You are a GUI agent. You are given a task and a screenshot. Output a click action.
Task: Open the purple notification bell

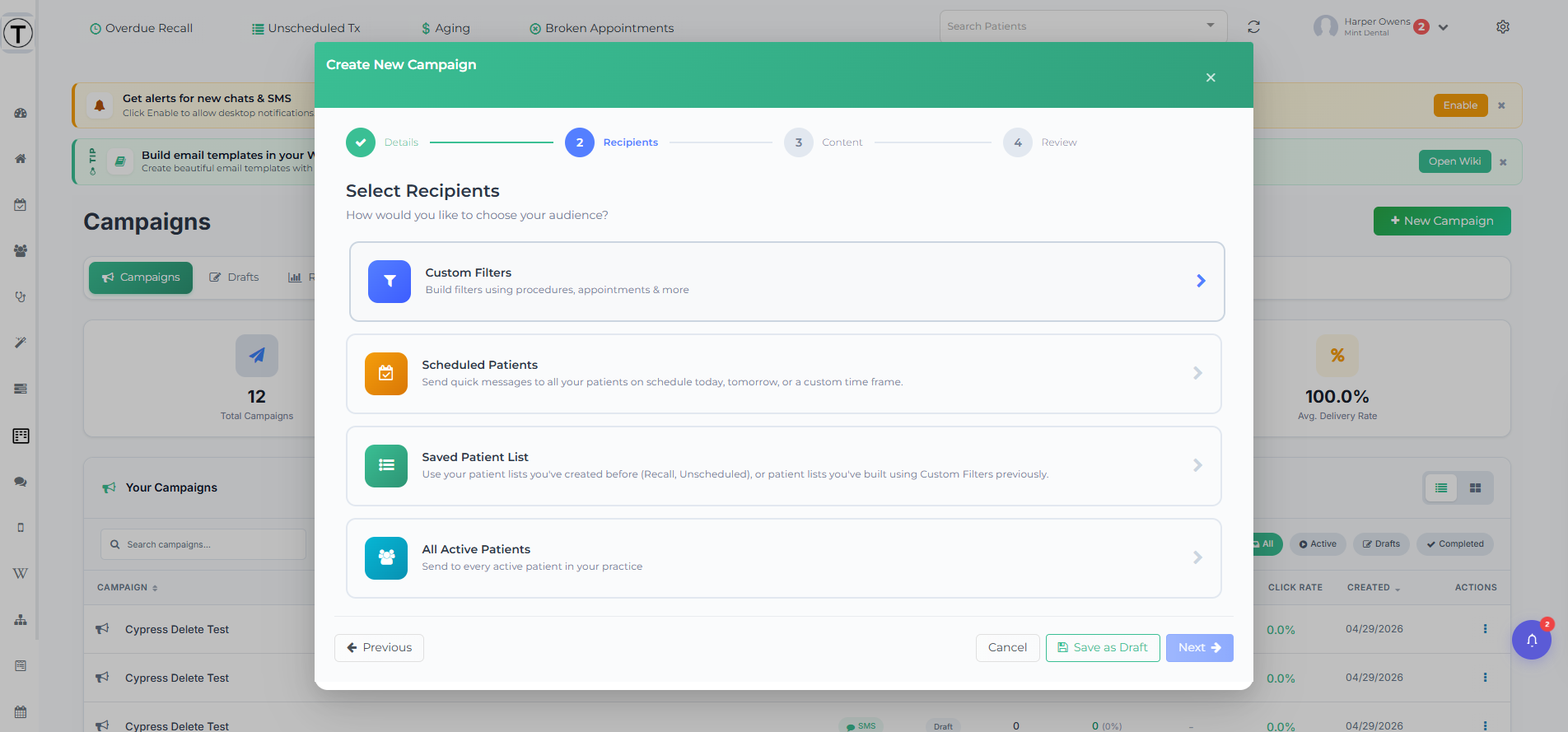tap(1532, 640)
